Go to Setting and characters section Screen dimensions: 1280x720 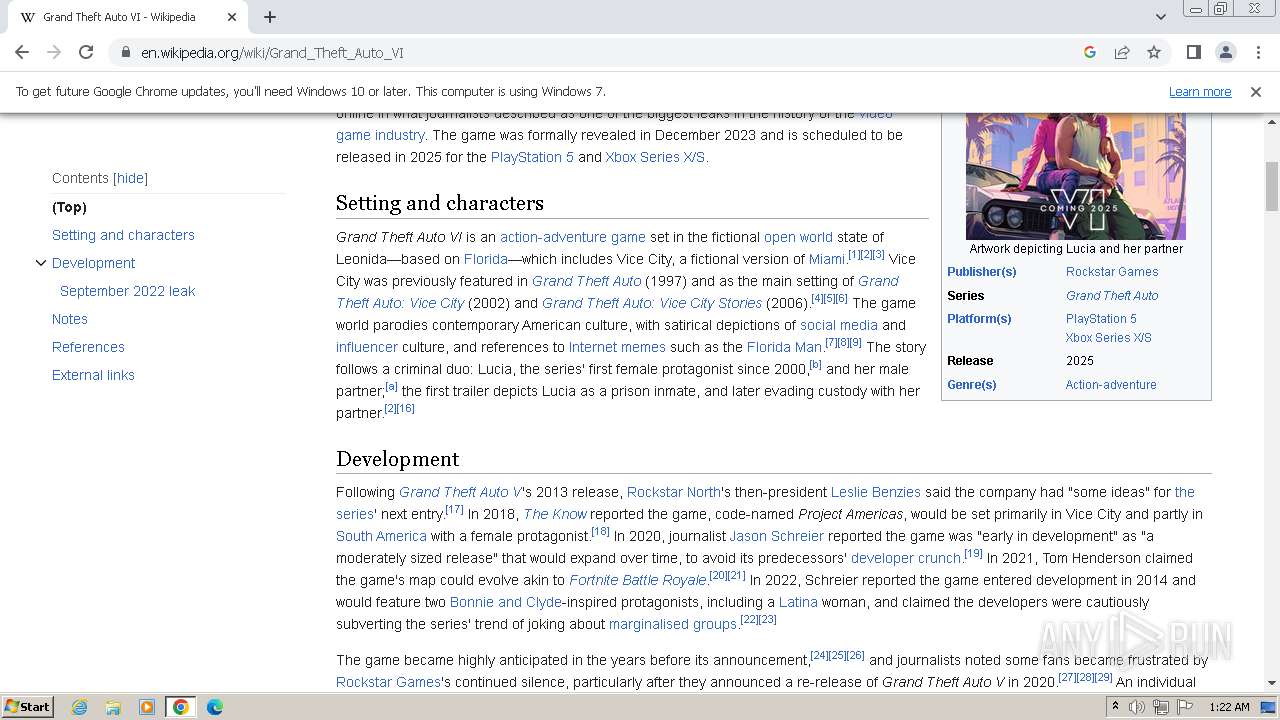point(123,235)
